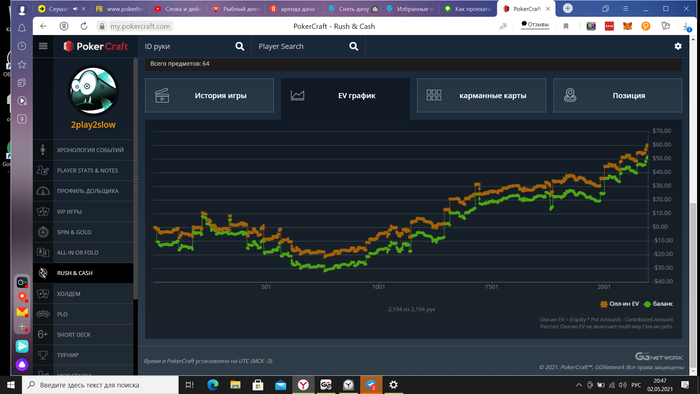Open Windows Settings gear on taskbar
This screenshot has width=700, height=394.
[393, 385]
